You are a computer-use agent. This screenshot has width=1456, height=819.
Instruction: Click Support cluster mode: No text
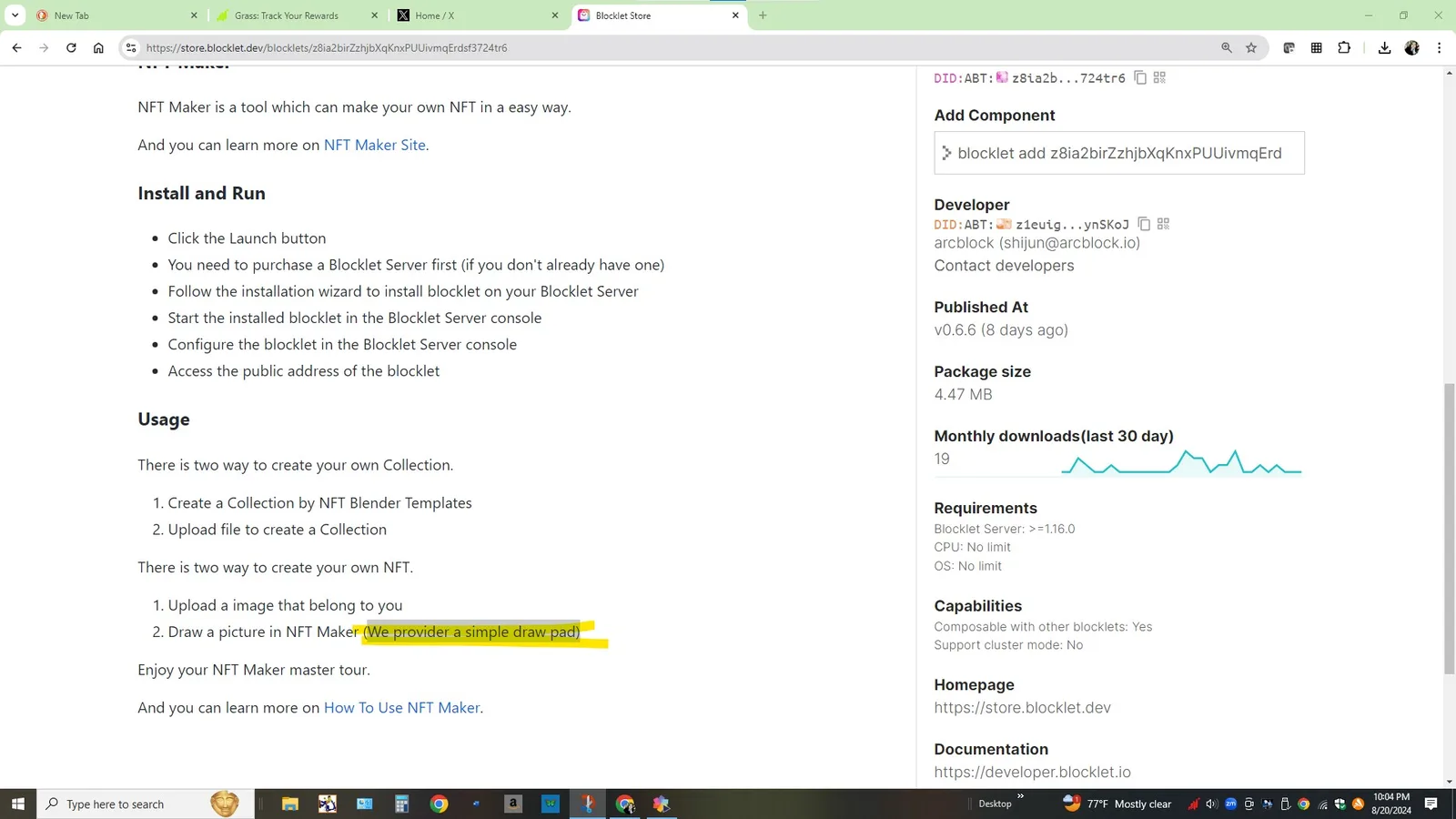[x=1008, y=644]
